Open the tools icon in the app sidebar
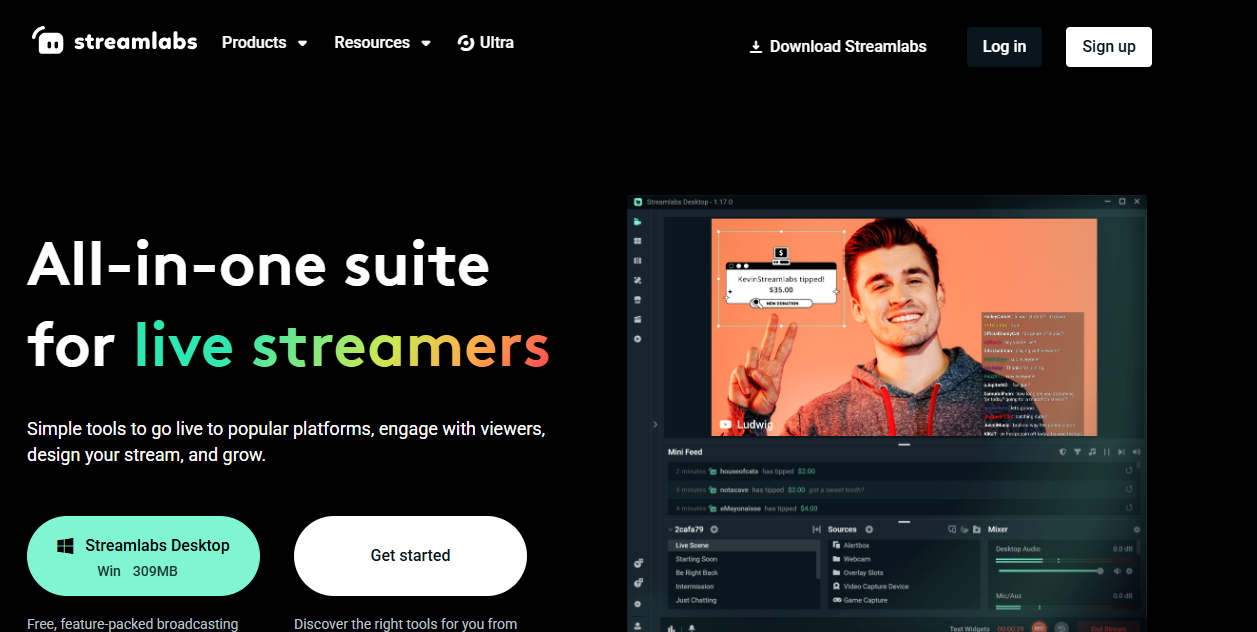The width and height of the screenshot is (1257, 632). click(637, 280)
